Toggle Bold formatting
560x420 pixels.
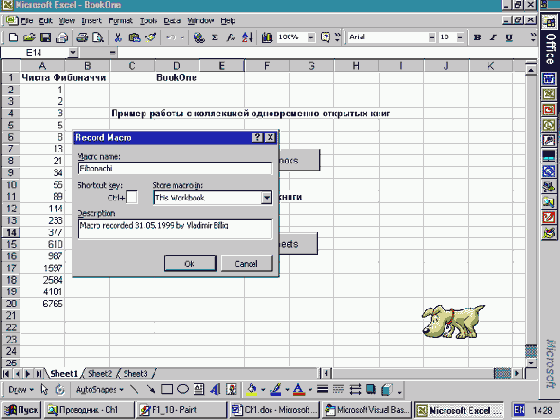(477, 37)
